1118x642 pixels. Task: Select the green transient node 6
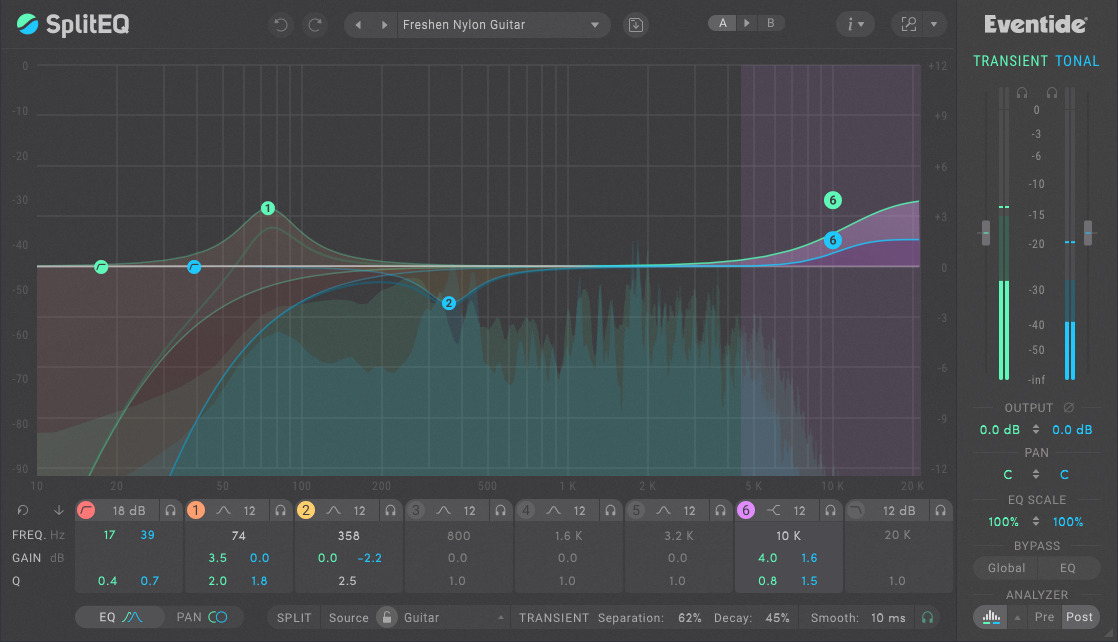click(x=832, y=200)
